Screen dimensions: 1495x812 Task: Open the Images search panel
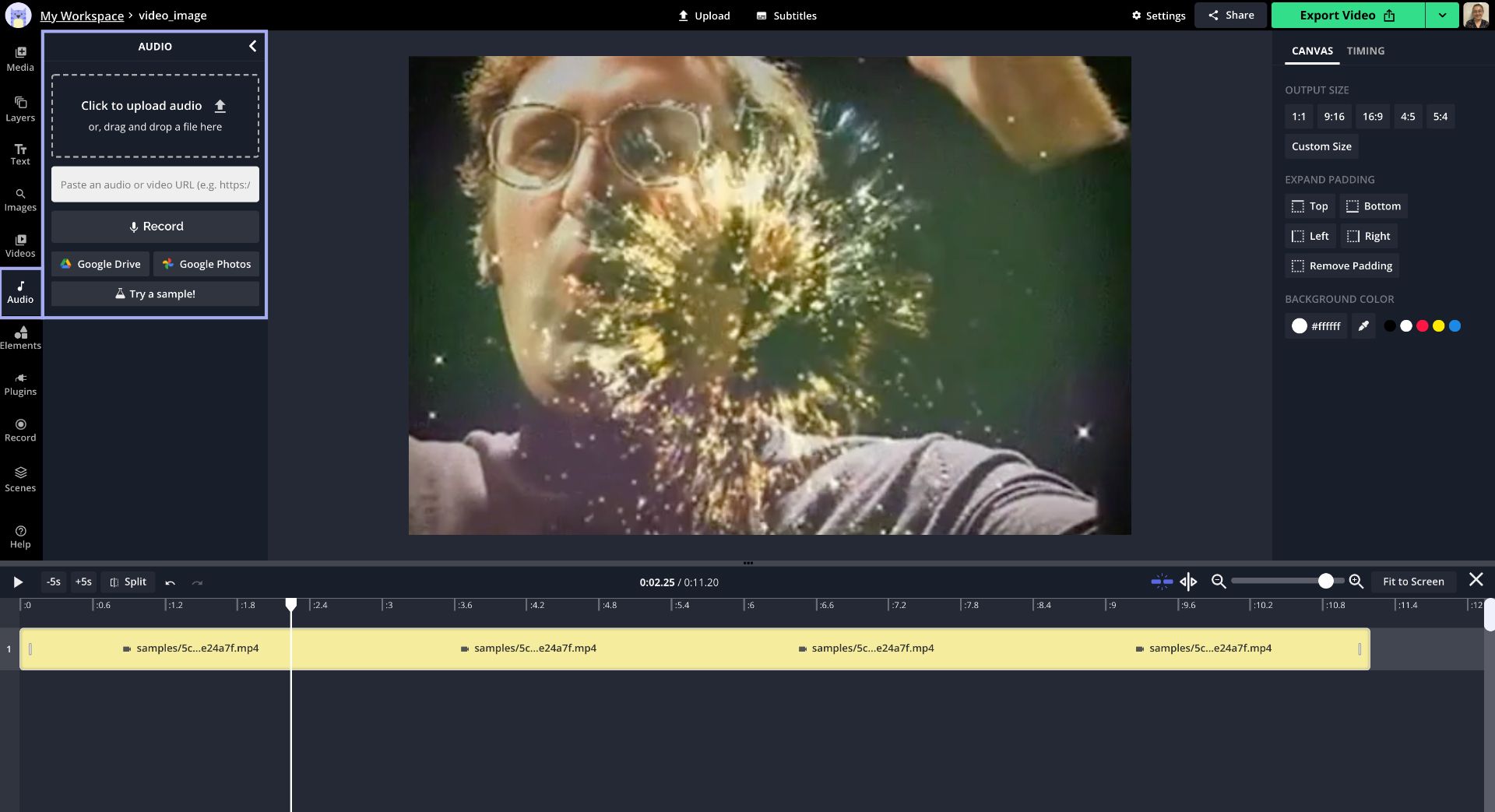pos(20,200)
